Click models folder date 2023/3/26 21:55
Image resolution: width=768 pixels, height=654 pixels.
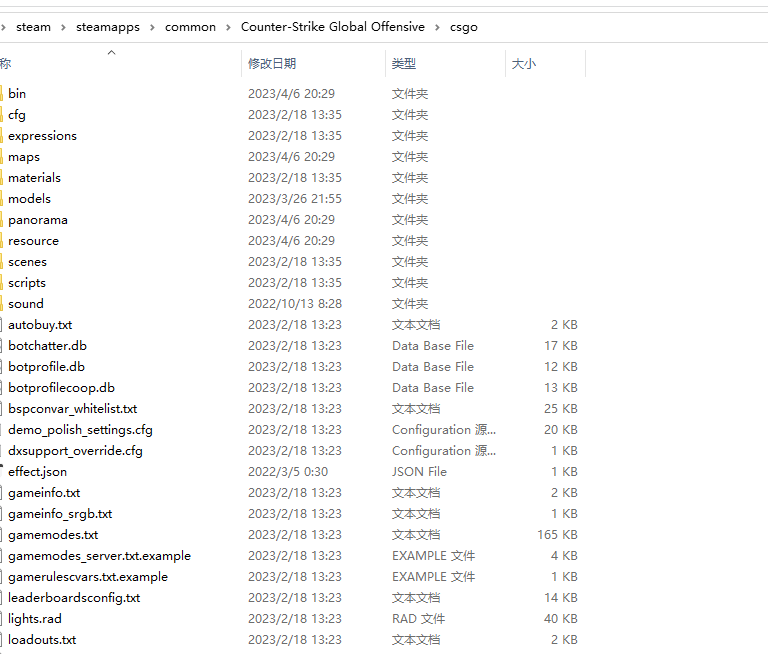(295, 199)
